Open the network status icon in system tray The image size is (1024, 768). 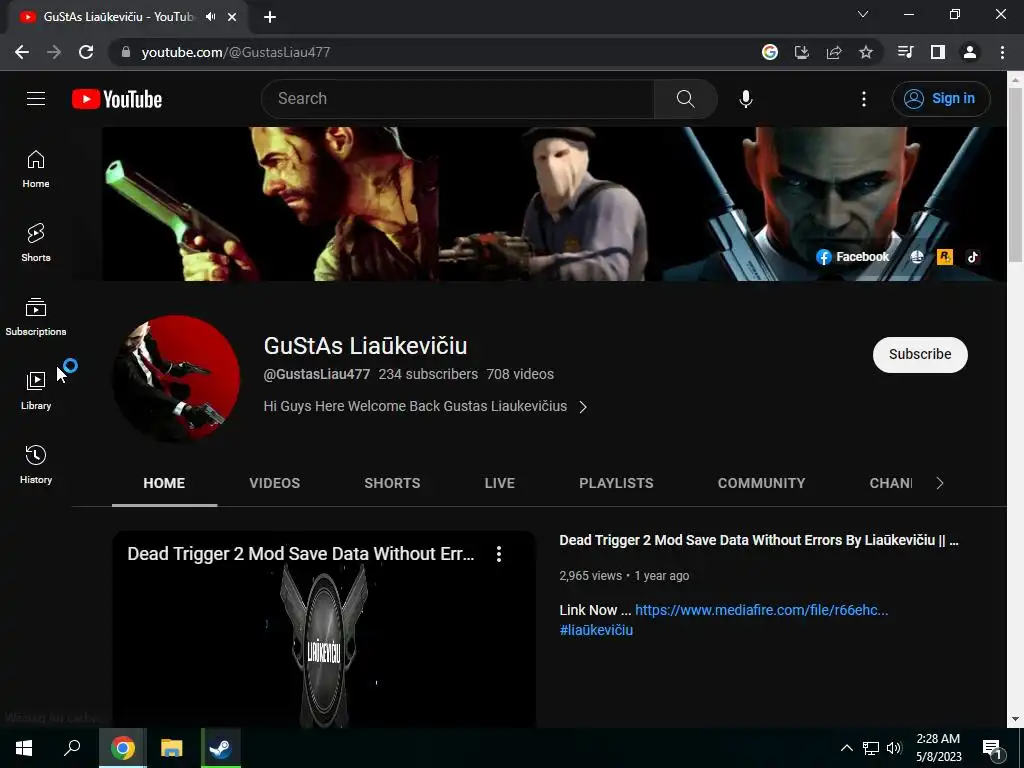pos(871,748)
